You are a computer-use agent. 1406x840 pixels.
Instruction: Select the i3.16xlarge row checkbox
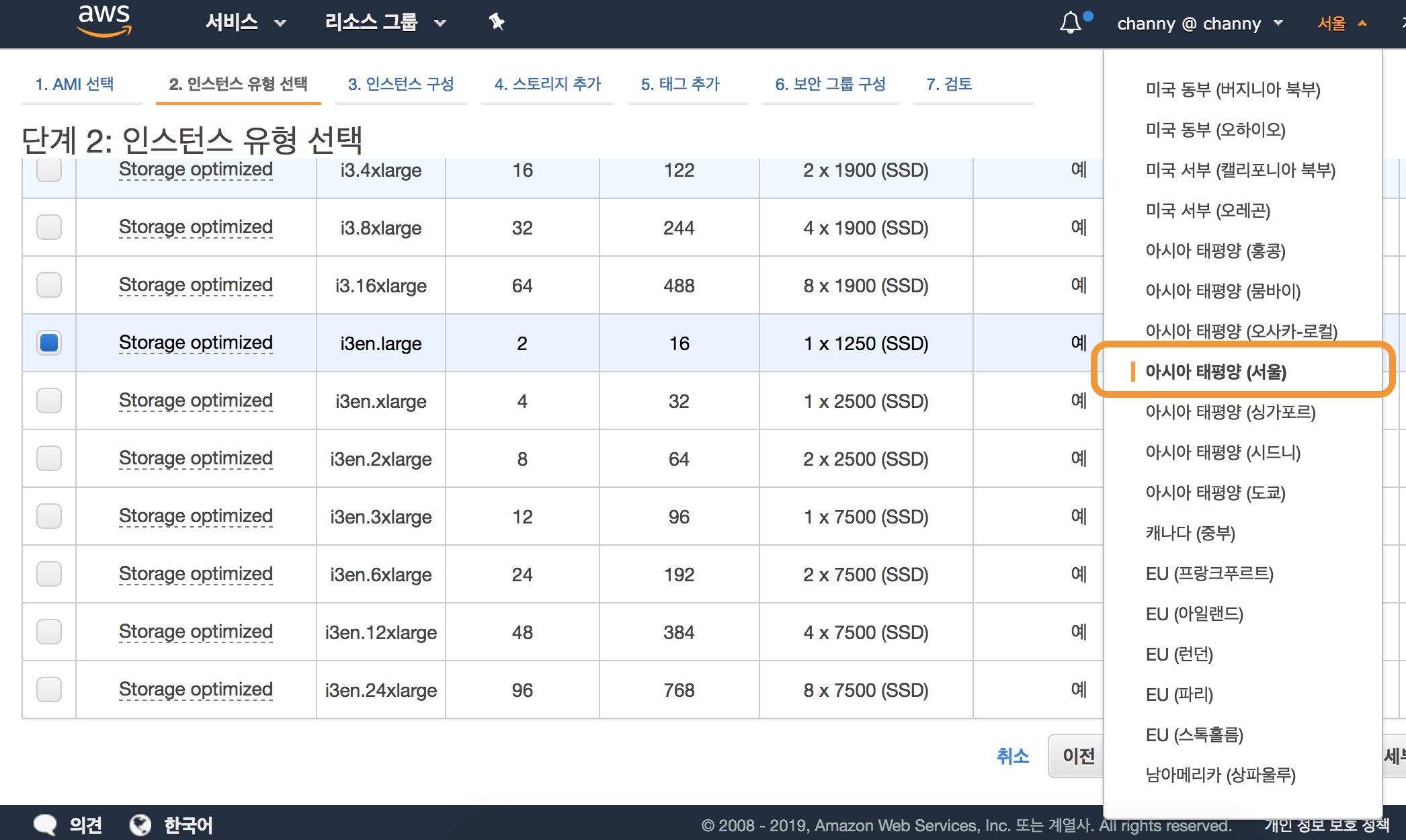click(49, 285)
